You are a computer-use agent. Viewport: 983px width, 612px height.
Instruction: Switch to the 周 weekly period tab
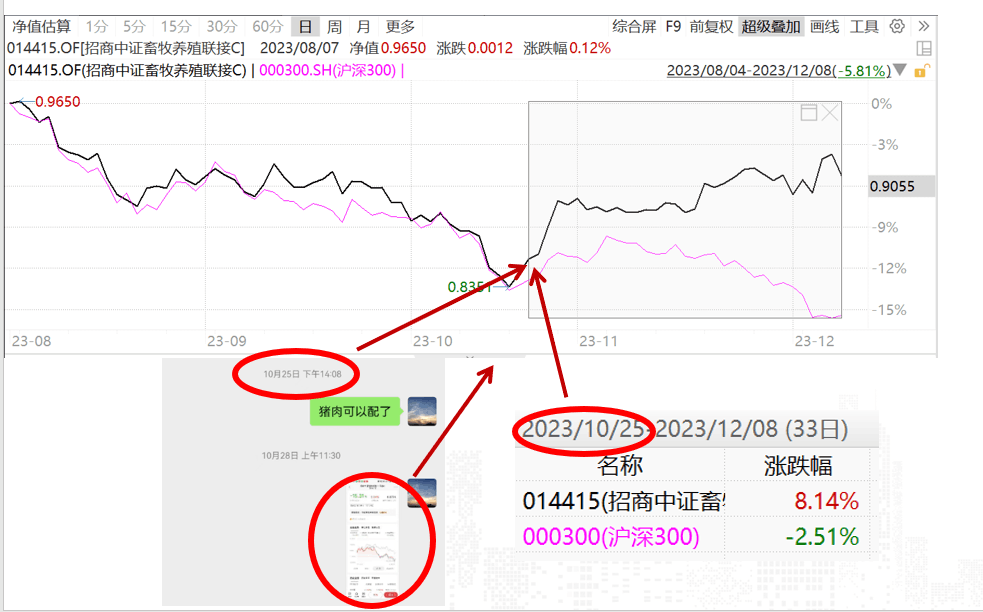(x=334, y=27)
